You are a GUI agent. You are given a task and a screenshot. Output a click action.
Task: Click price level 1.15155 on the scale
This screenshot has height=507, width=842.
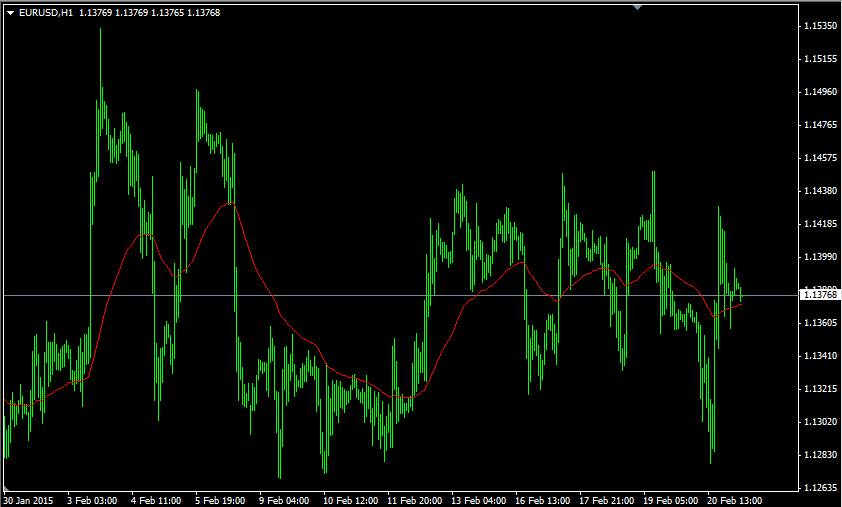coord(820,59)
